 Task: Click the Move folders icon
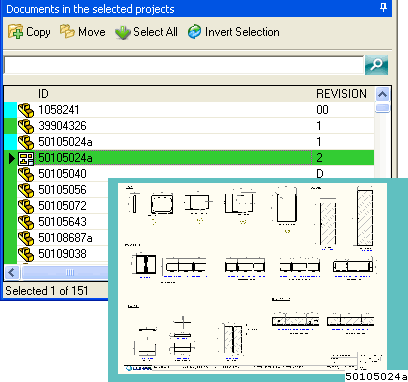(x=67, y=31)
